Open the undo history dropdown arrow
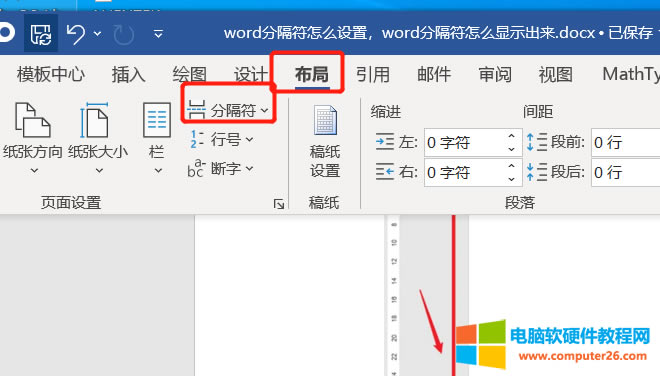660x376 pixels. [97, 34]
